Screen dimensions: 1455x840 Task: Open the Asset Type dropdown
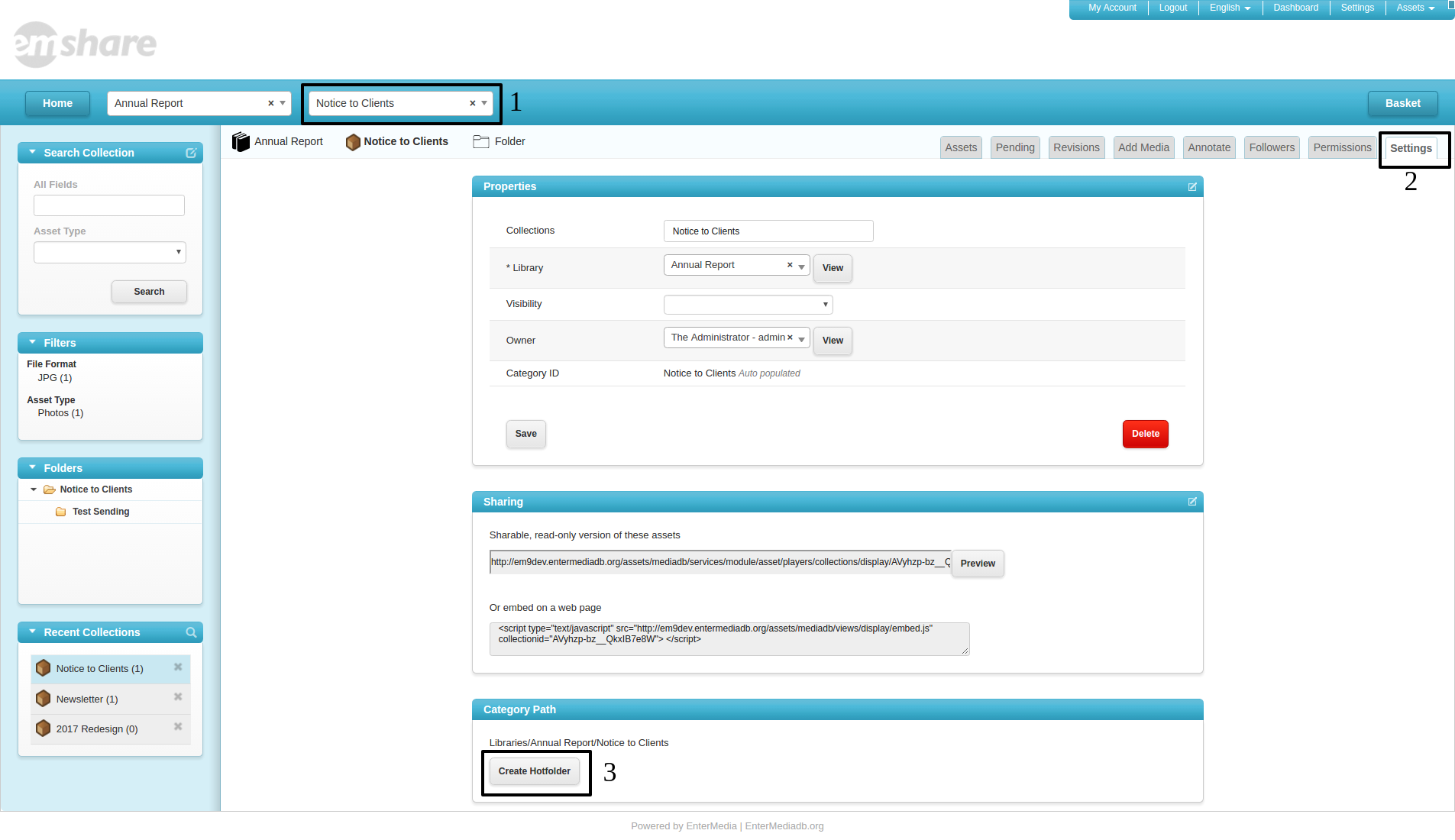110,253
